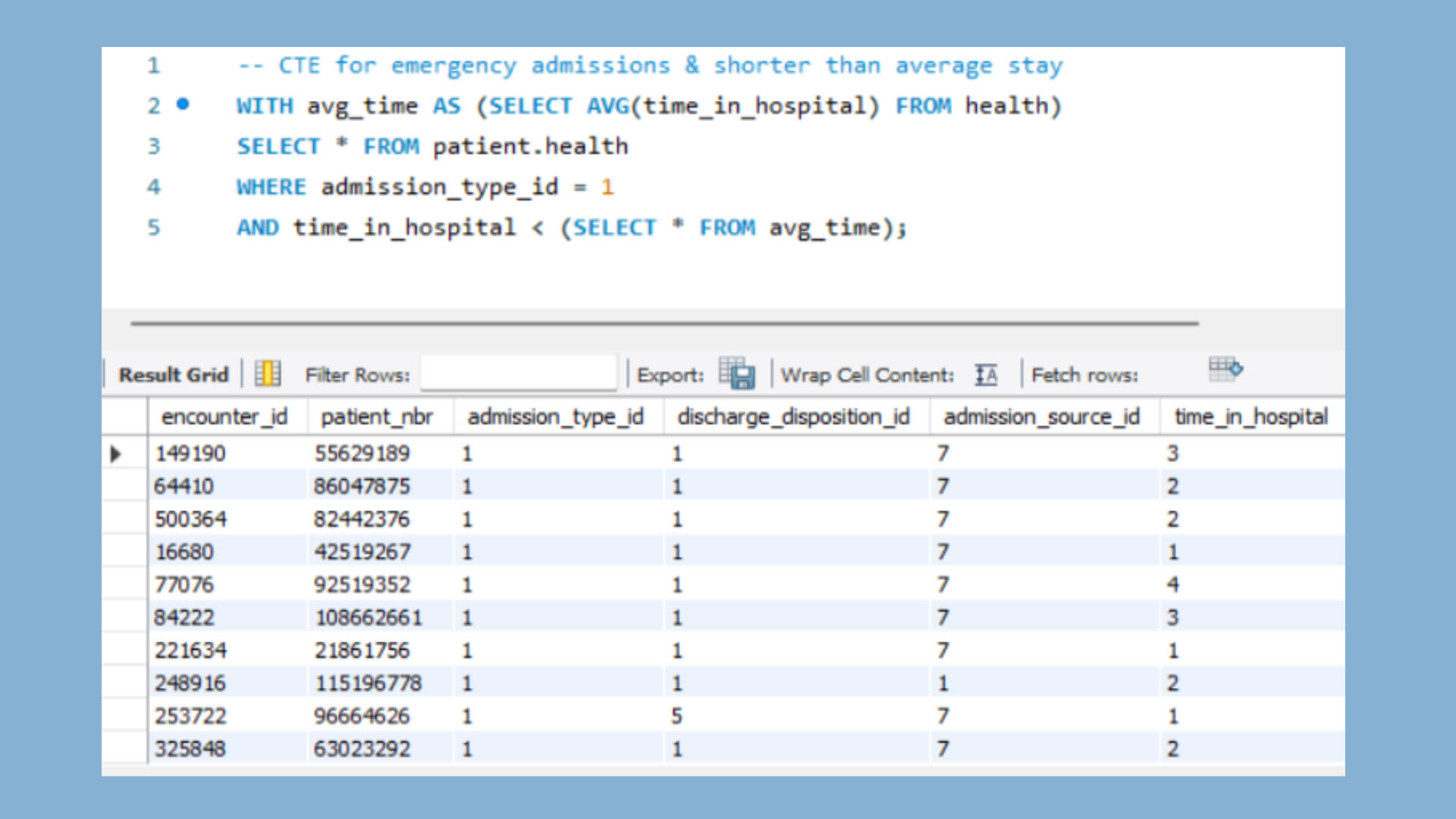
Task: Click the time_in_hospital column header
Action: [x=1250, y=416]
